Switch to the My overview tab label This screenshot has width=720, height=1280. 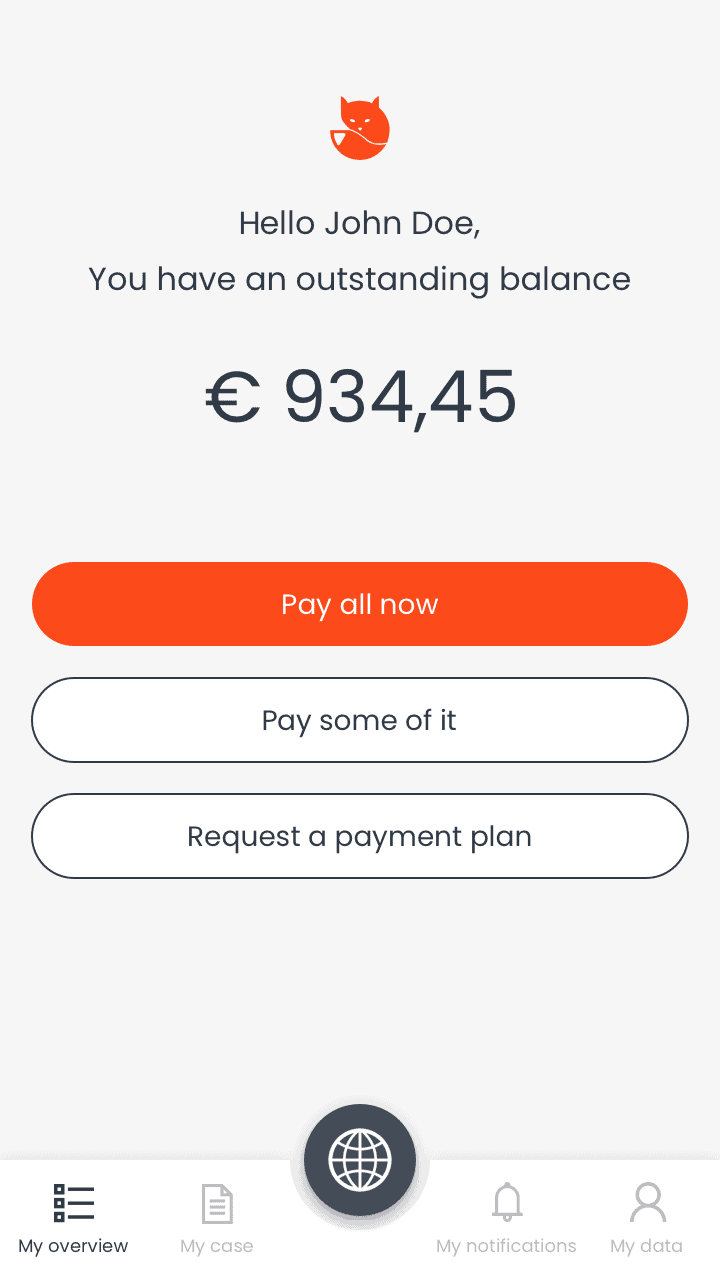73,1246
